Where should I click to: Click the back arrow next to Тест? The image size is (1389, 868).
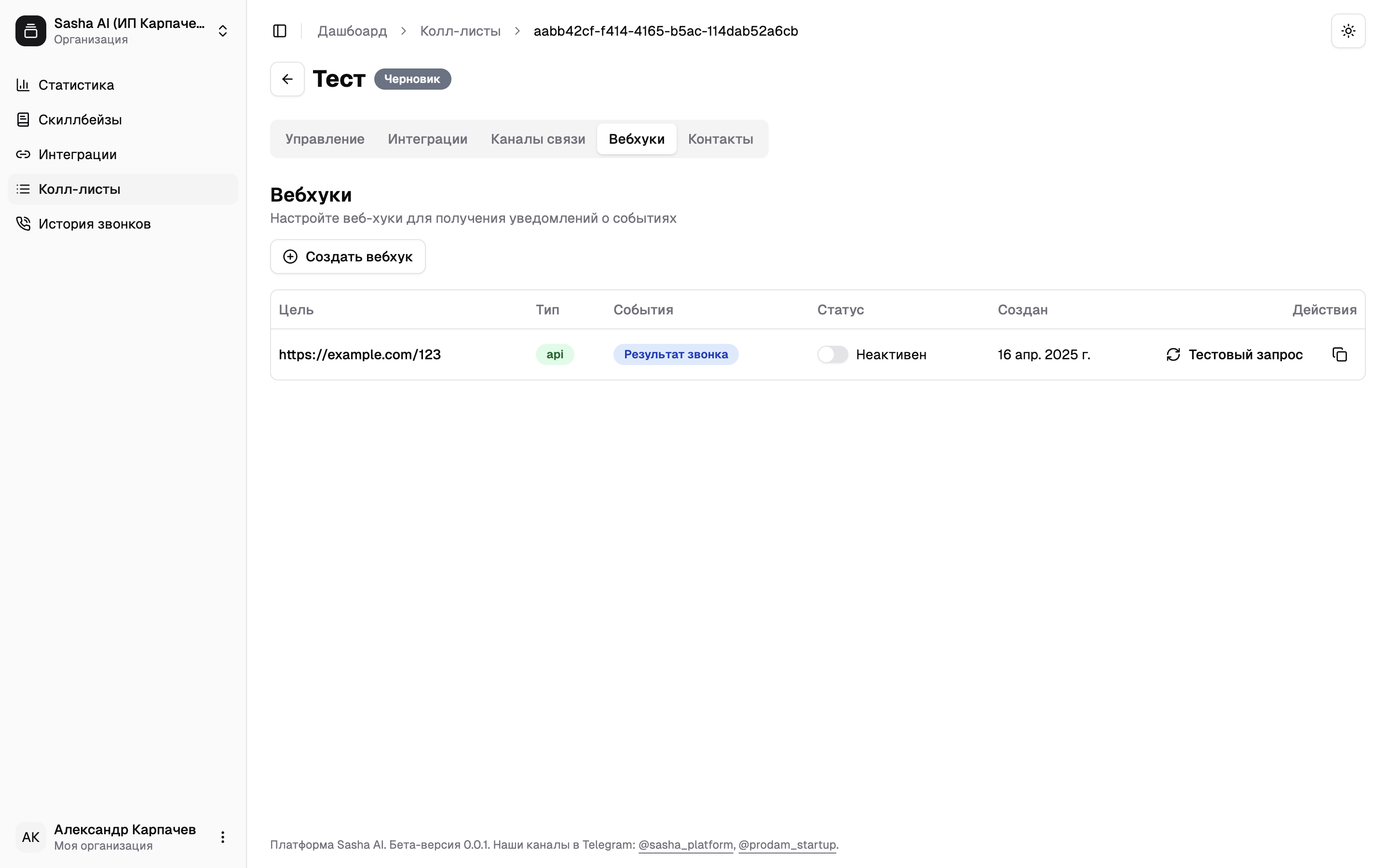coord(287,79)
